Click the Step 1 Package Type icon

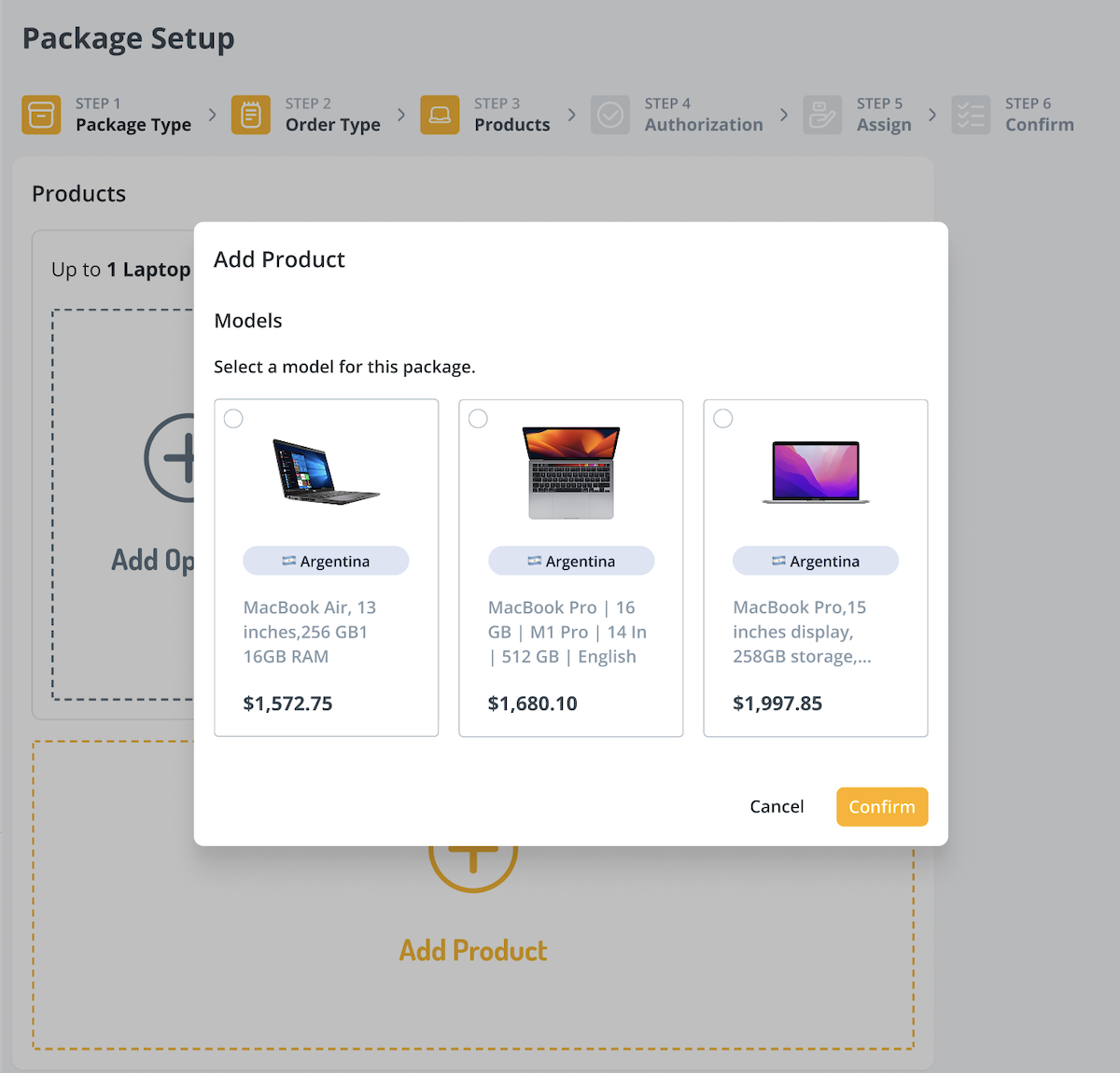[41, 115]
